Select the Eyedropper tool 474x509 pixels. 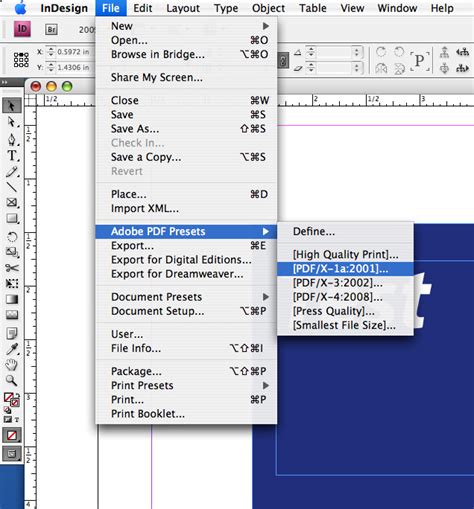[x=12, y=349]
